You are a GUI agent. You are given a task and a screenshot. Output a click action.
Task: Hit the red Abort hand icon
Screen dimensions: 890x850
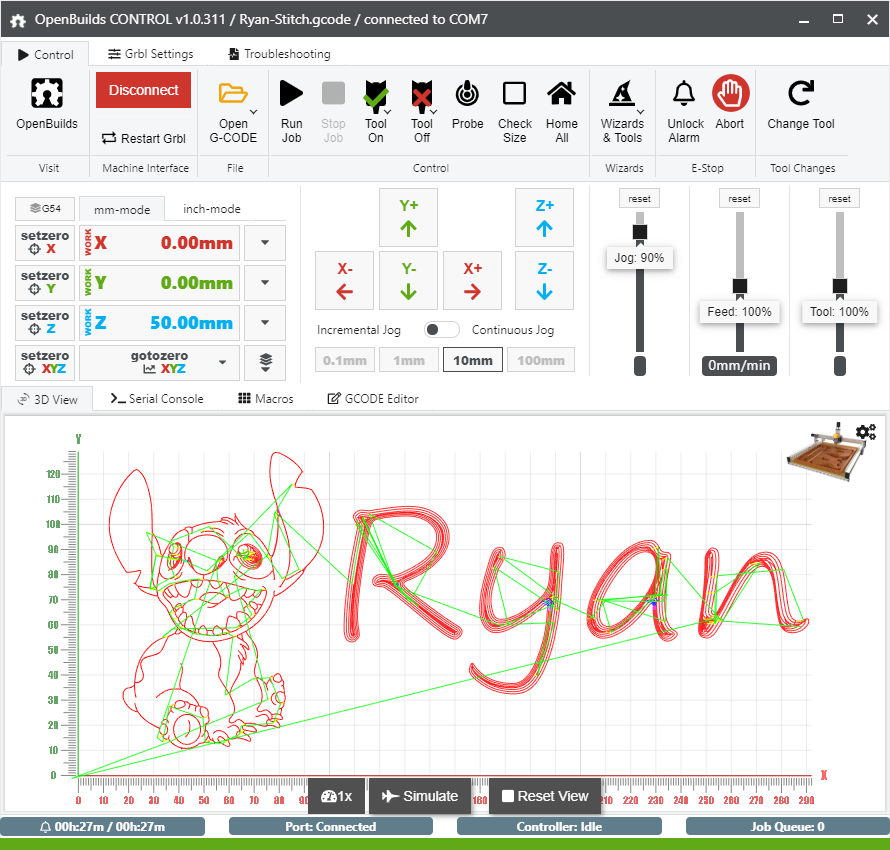coord(730,94)
